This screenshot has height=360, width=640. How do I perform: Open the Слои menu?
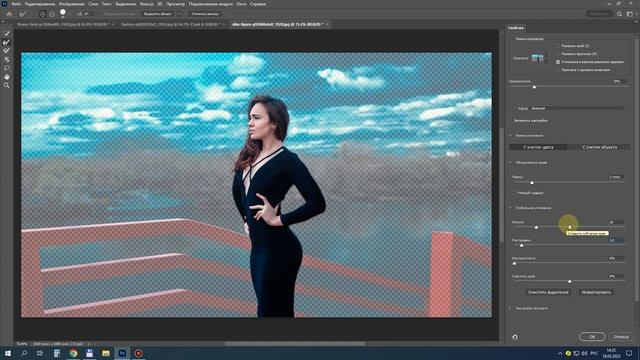(93, 4)
